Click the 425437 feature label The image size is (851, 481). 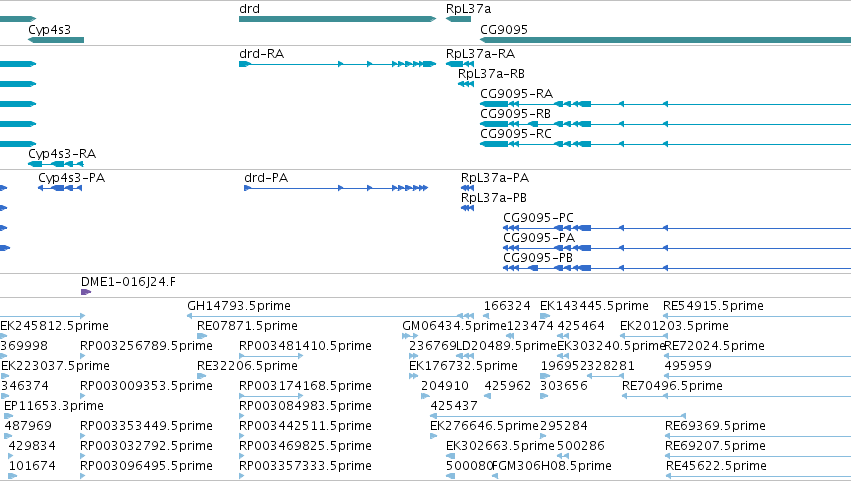[454, 406]
